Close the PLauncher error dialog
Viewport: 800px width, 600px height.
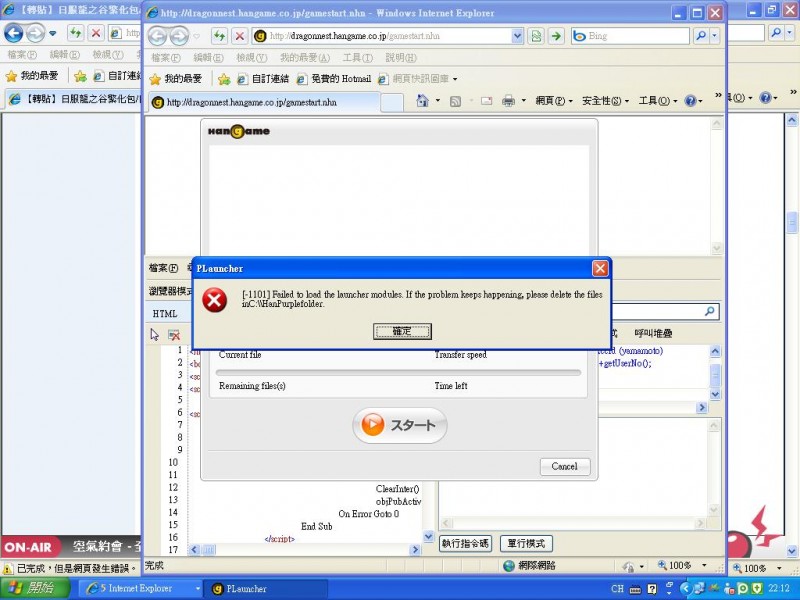[600, 268]
